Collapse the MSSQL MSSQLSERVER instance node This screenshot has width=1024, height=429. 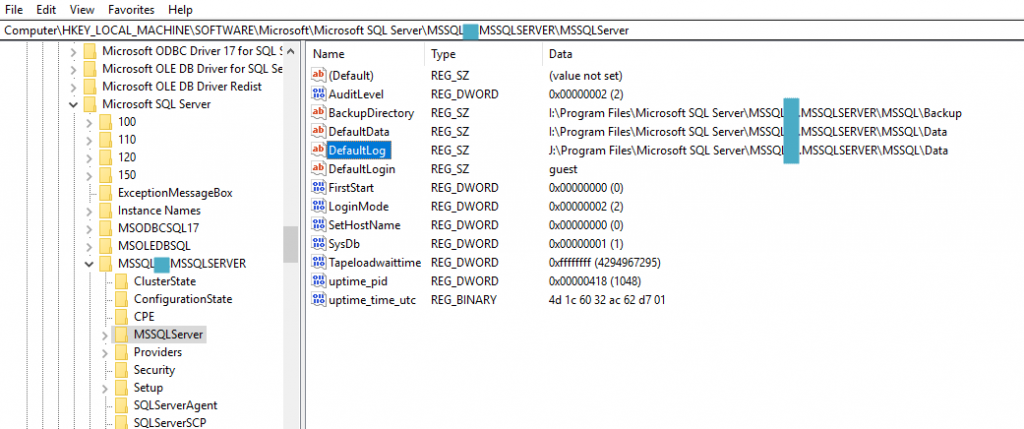click(x=89, y=264)
